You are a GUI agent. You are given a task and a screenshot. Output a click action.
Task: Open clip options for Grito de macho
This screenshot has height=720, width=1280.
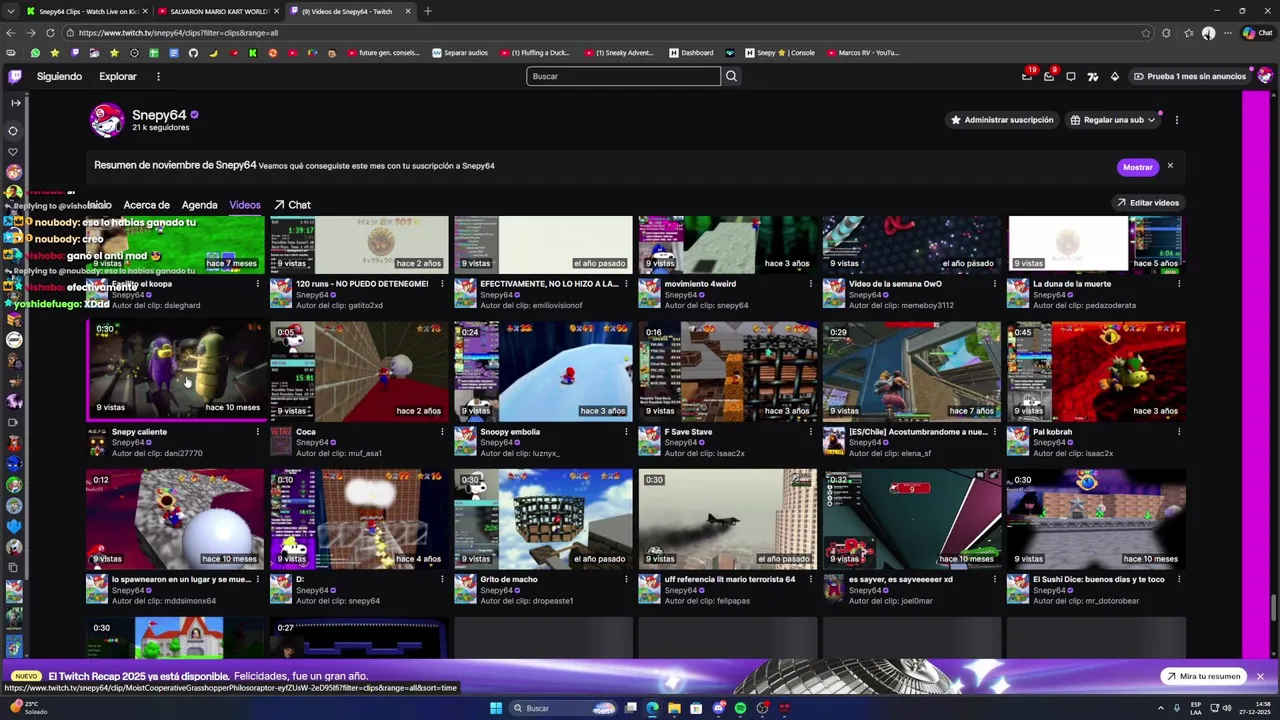pyautogui.click(x=626, y=579)
